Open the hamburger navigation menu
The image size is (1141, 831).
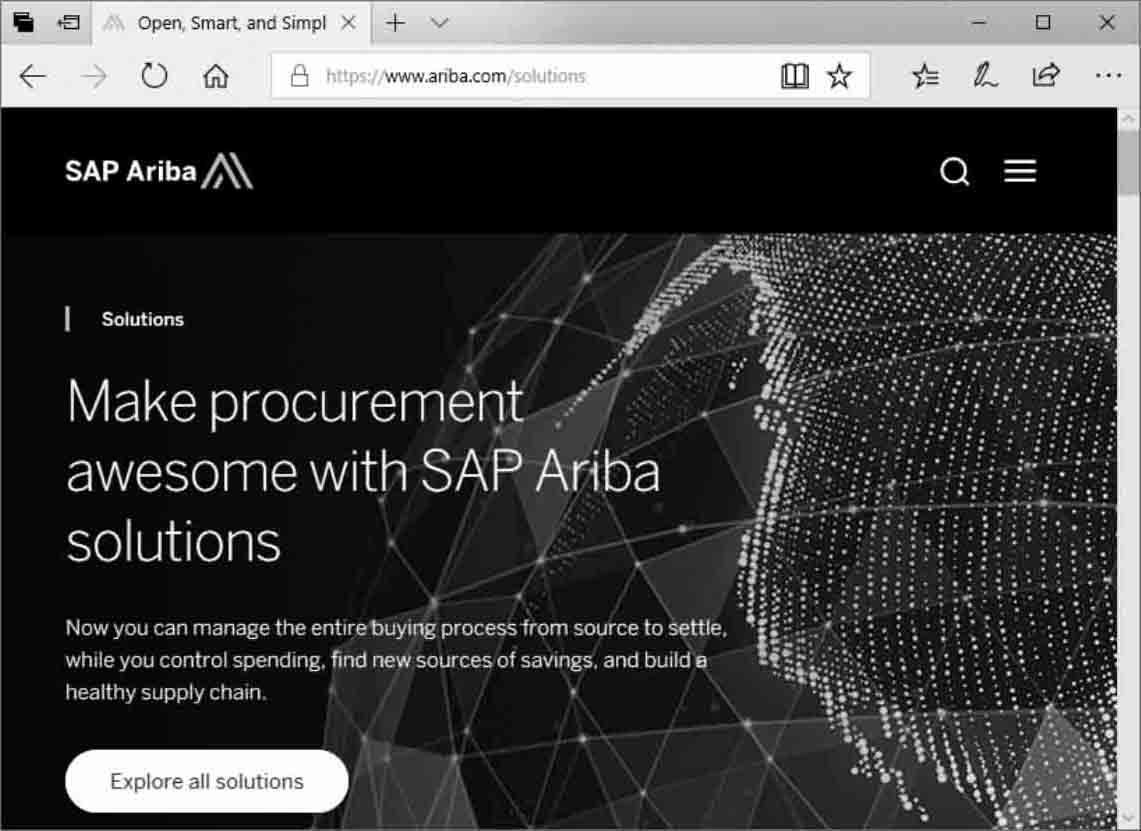1020,171
